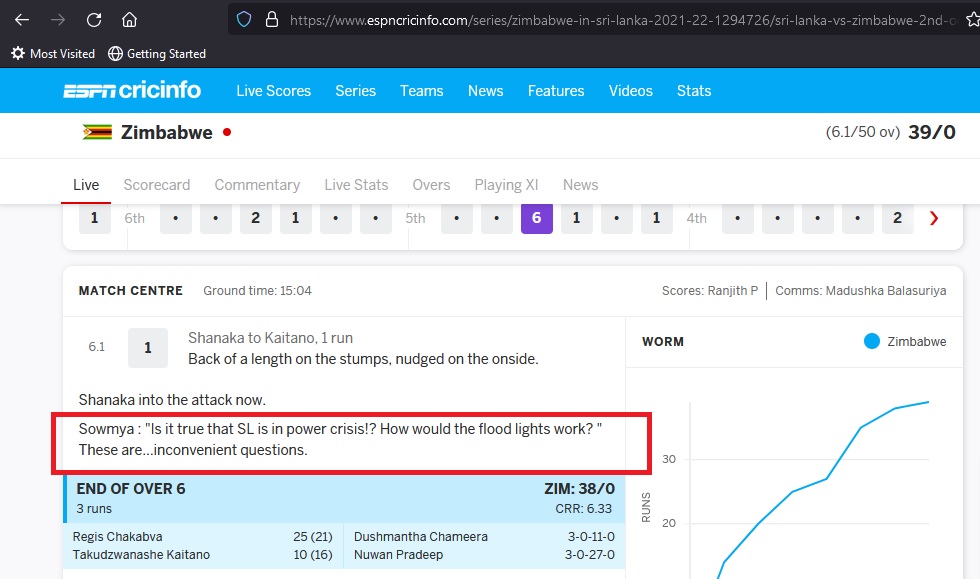
Task: Switch to the Commentary tab
Action: (257, 185)
